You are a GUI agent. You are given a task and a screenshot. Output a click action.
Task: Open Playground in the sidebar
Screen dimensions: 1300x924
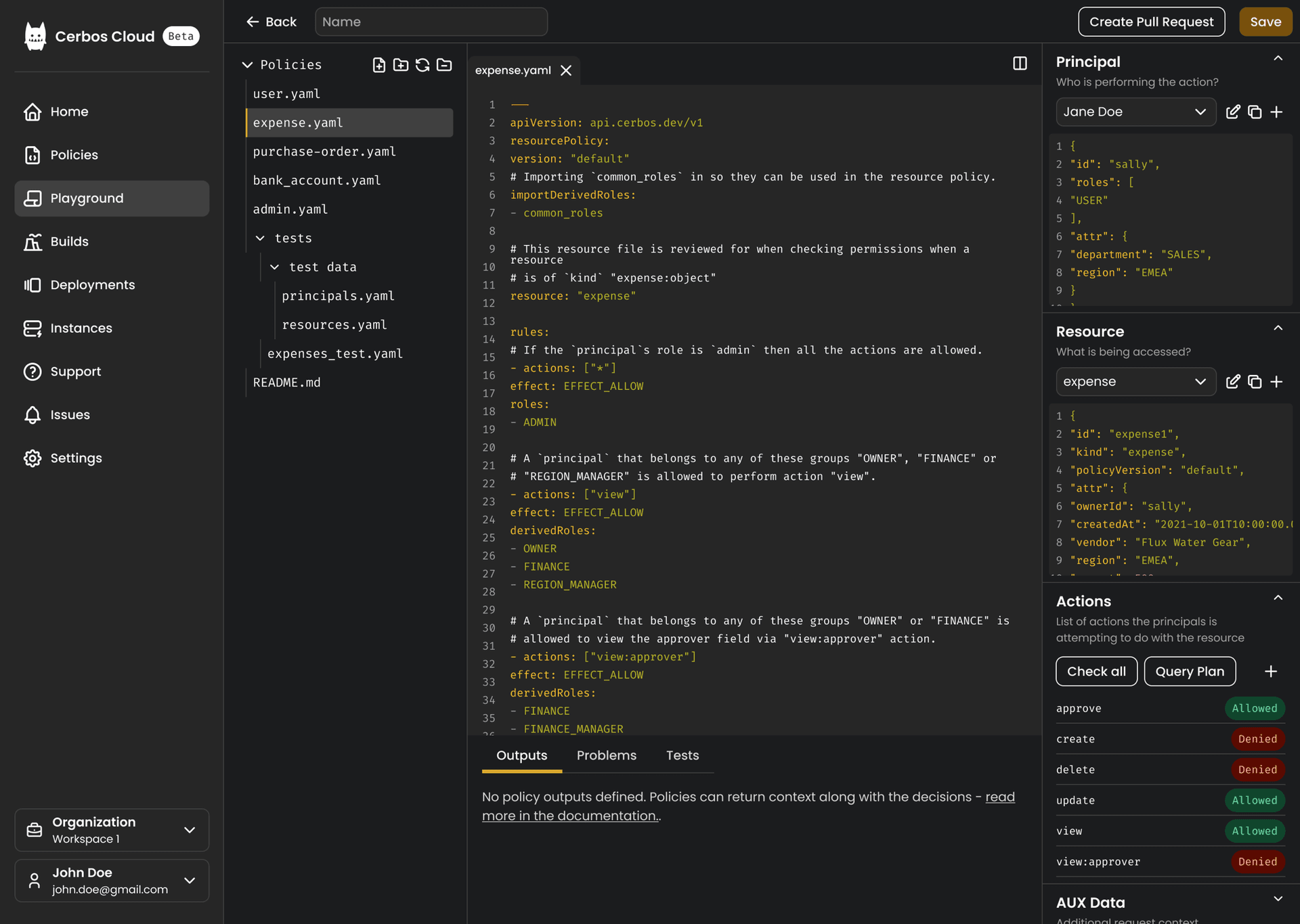(112, 198)
